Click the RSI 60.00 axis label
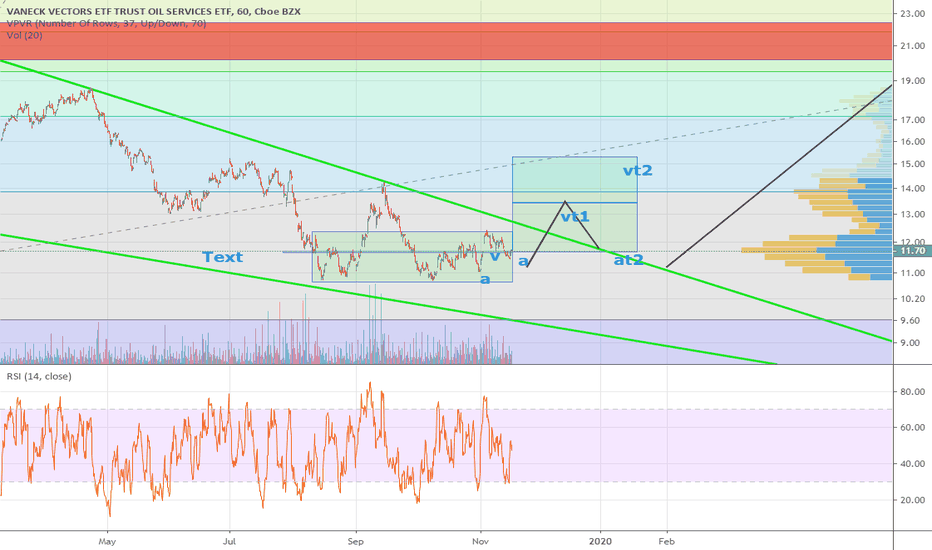Viewport: 932px width, 550px height. click(x=912, y=428)
